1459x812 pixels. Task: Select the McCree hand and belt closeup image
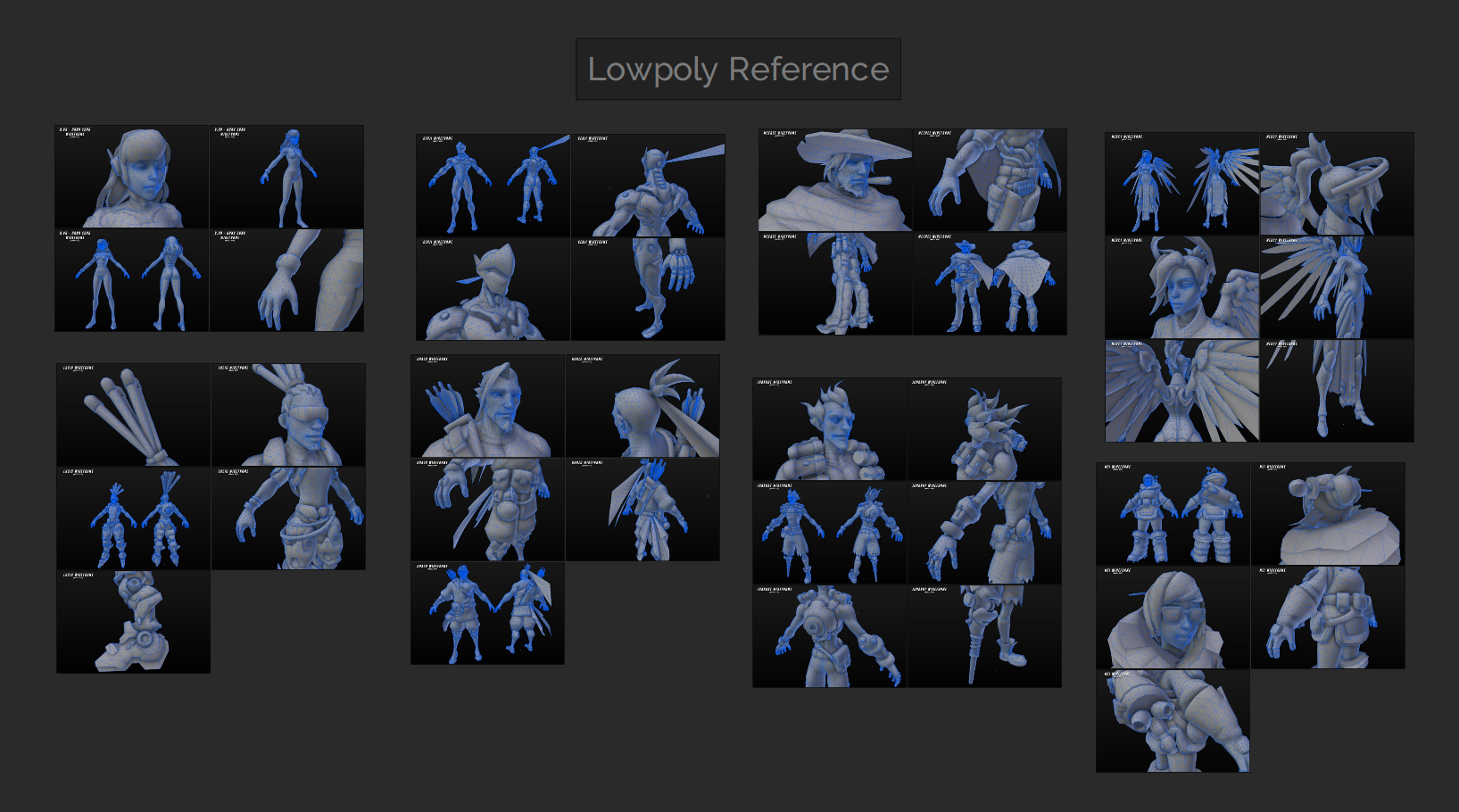pos(990,180)
